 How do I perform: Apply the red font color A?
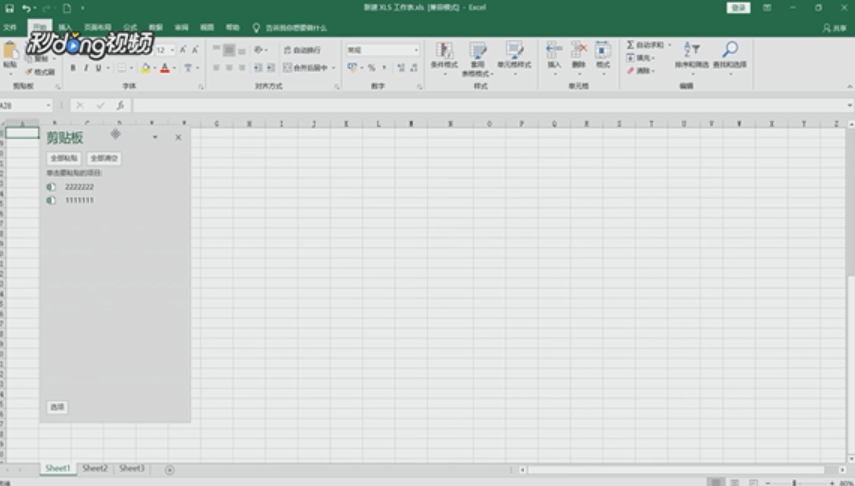click(165, 68)
